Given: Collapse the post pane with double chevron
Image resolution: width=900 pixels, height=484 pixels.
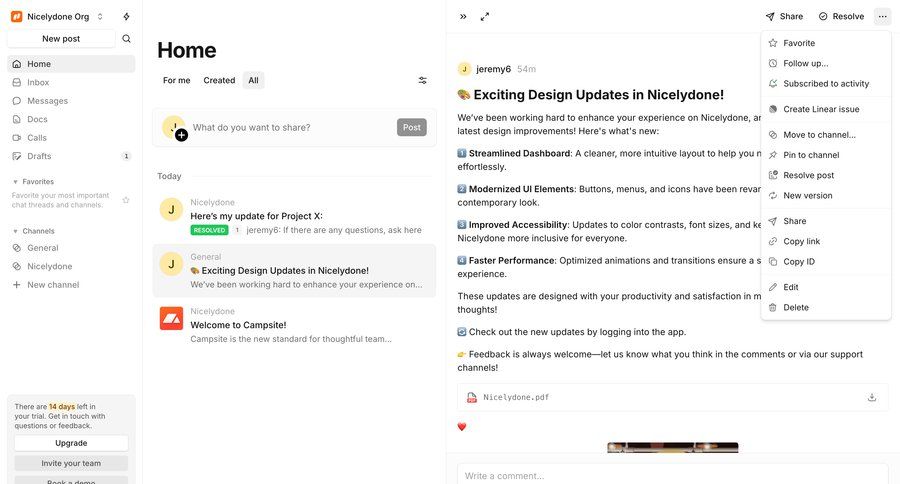Looking at the screenshot, I should click(x=463, y=17).
